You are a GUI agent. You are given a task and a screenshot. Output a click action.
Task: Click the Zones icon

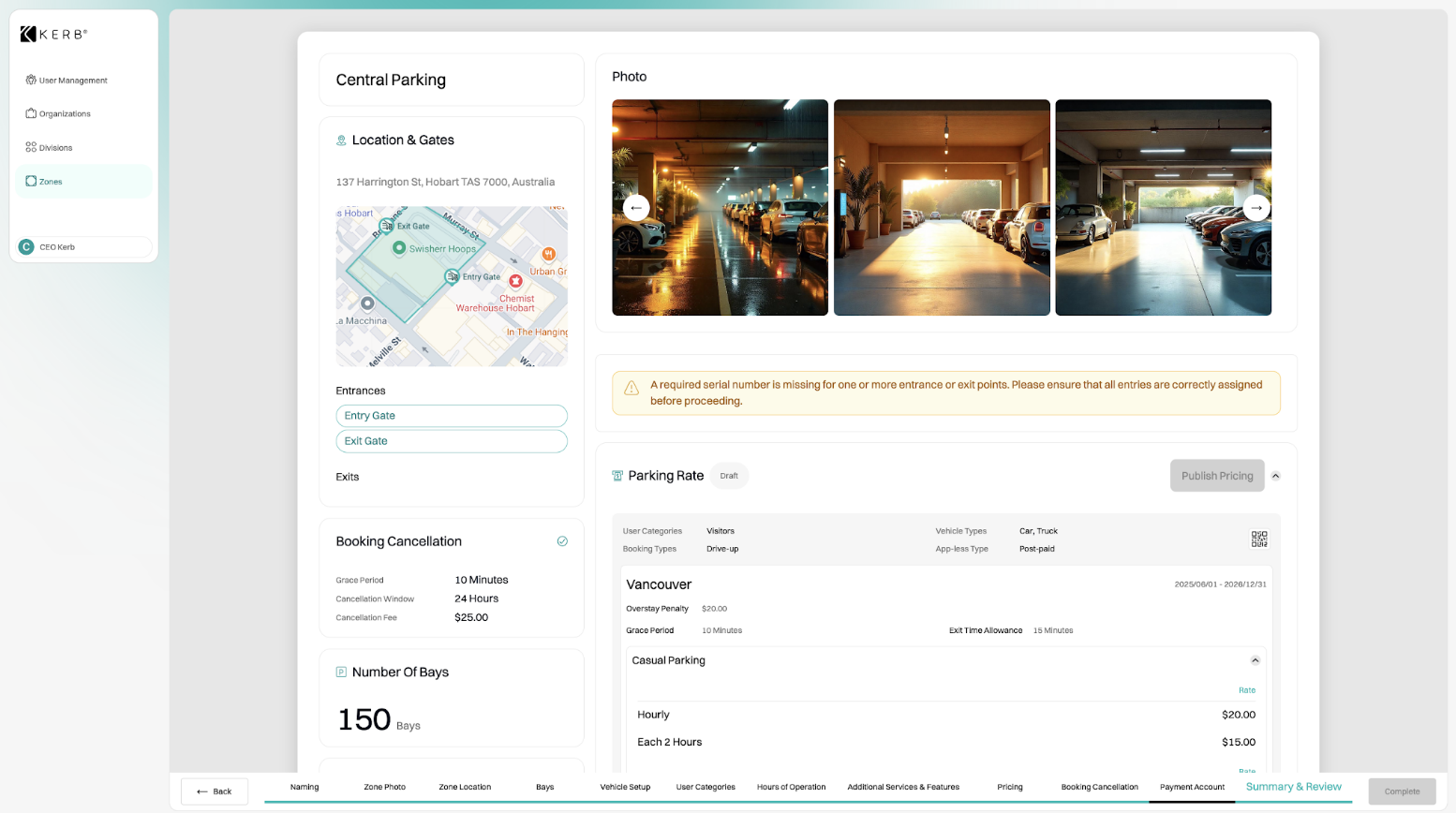click(31, 181)
